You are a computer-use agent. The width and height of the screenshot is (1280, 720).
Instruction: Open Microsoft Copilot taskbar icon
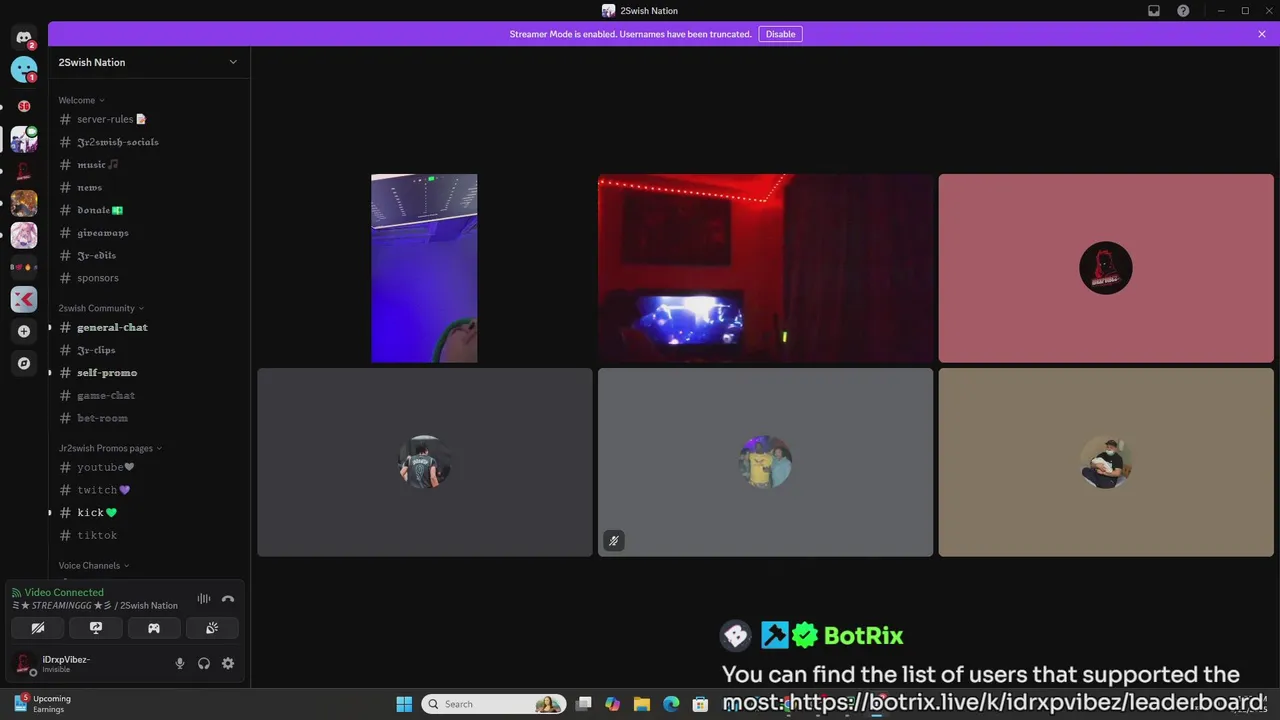(613, 704)
